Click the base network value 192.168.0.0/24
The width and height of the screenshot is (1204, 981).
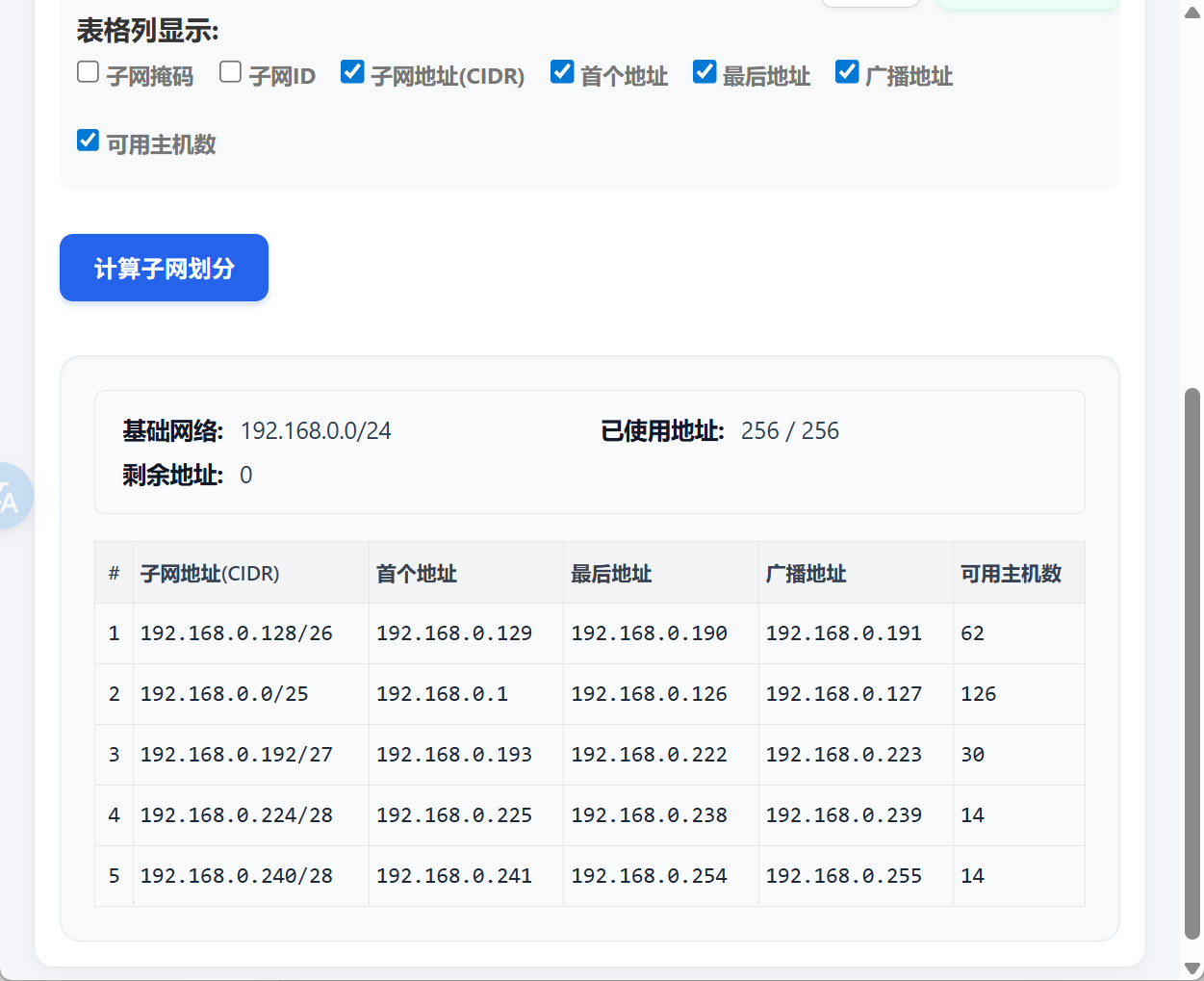316,431
